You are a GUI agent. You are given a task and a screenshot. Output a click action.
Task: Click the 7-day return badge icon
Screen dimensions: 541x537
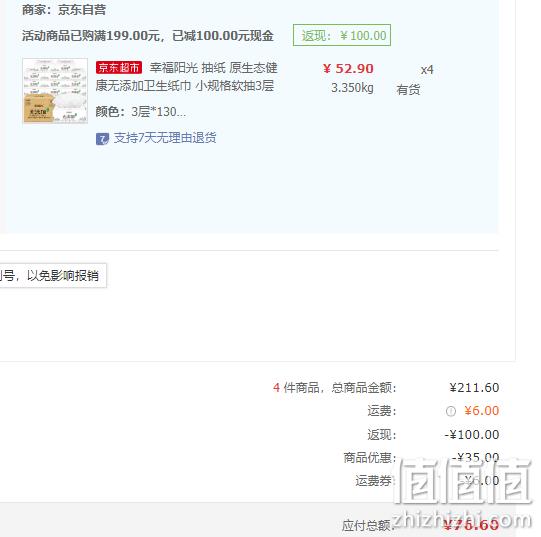(x=102, y=139)
